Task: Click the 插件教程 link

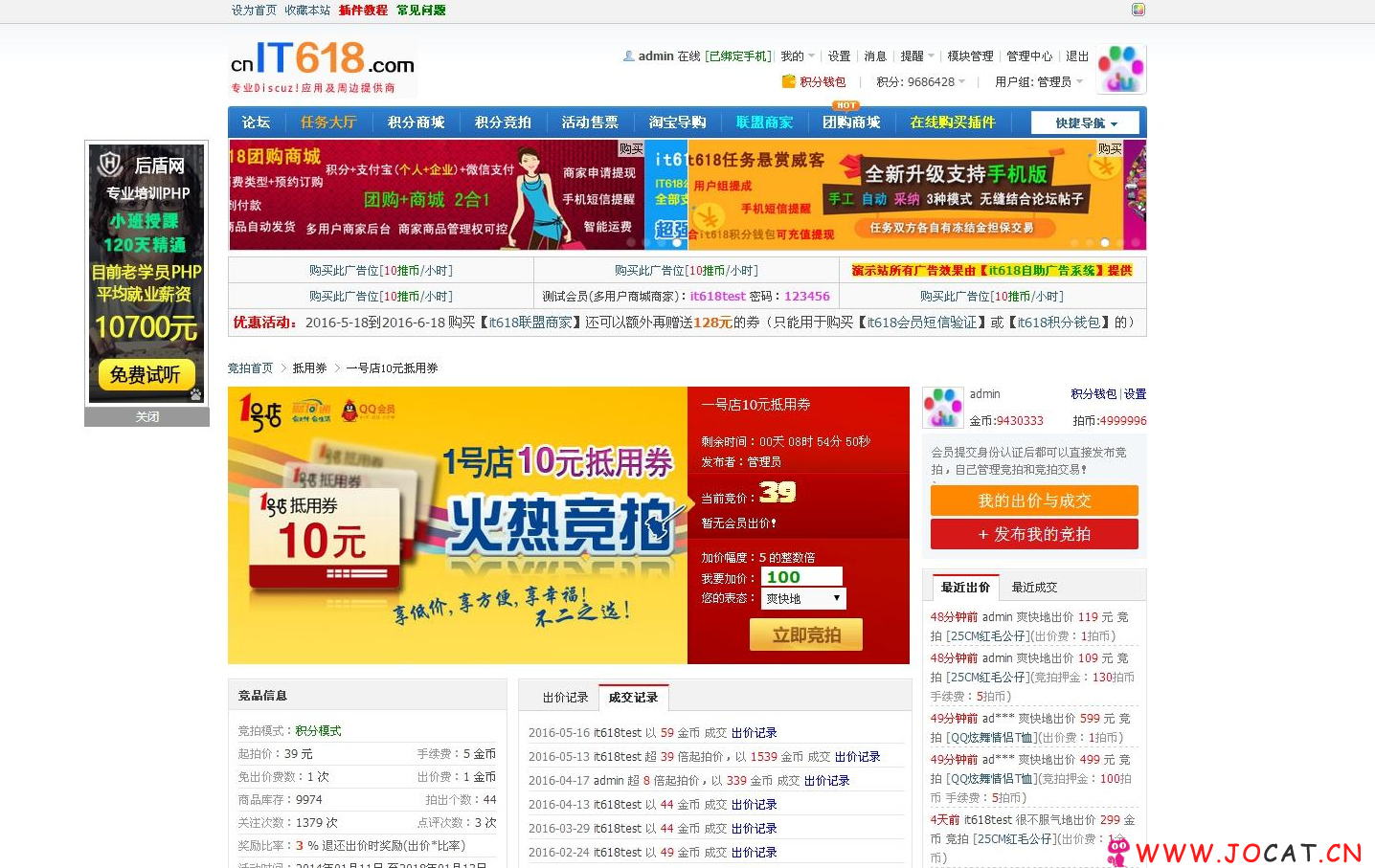Action: pyautogui.click(x=363, y=11)
